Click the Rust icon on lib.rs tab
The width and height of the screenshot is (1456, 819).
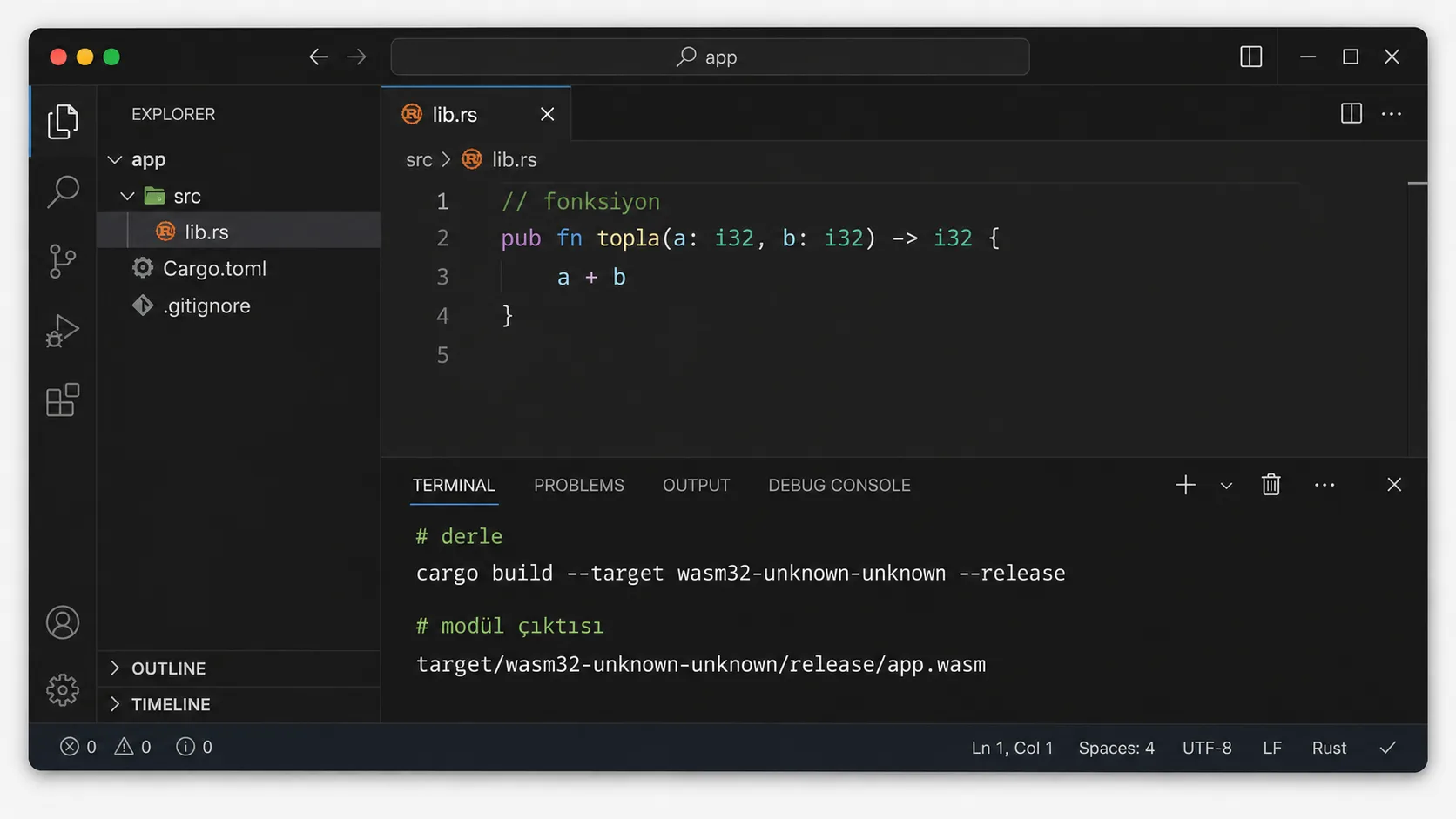click(x=412, y=114)
